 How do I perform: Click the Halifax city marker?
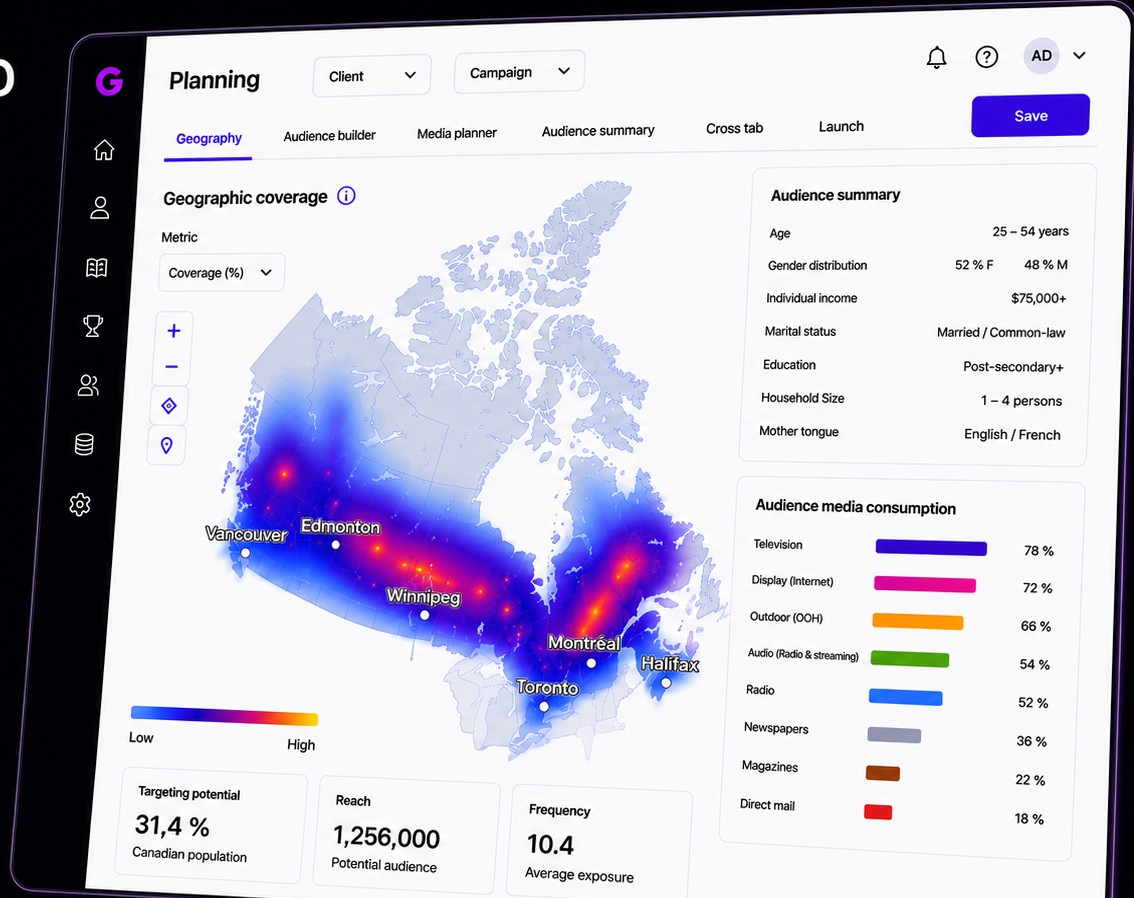coord(666,683)
